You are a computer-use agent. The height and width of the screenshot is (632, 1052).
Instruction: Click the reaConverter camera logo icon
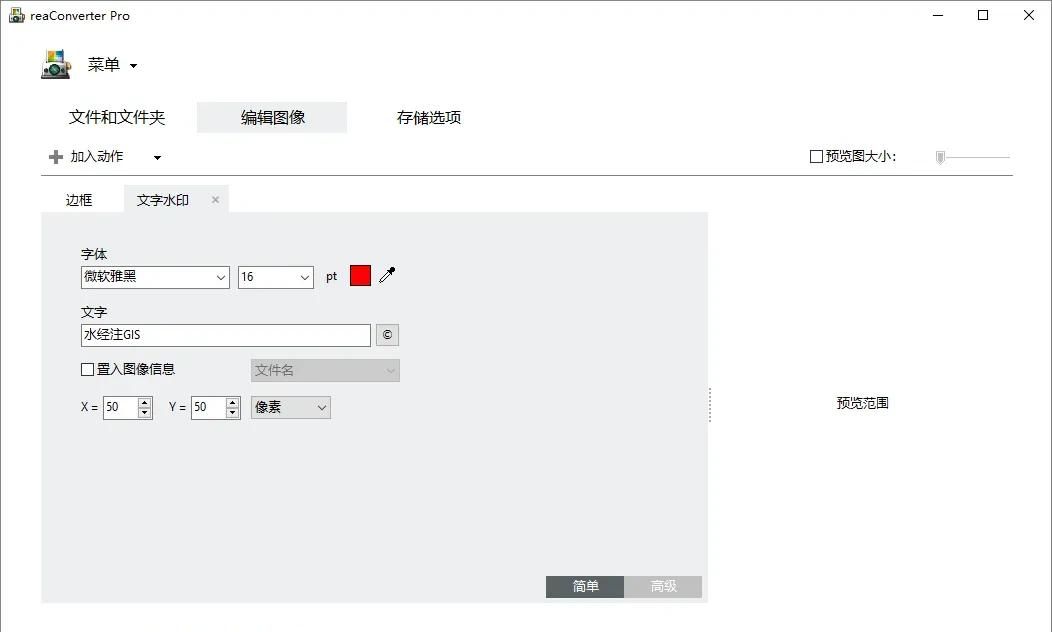click(x=55, y=64)
